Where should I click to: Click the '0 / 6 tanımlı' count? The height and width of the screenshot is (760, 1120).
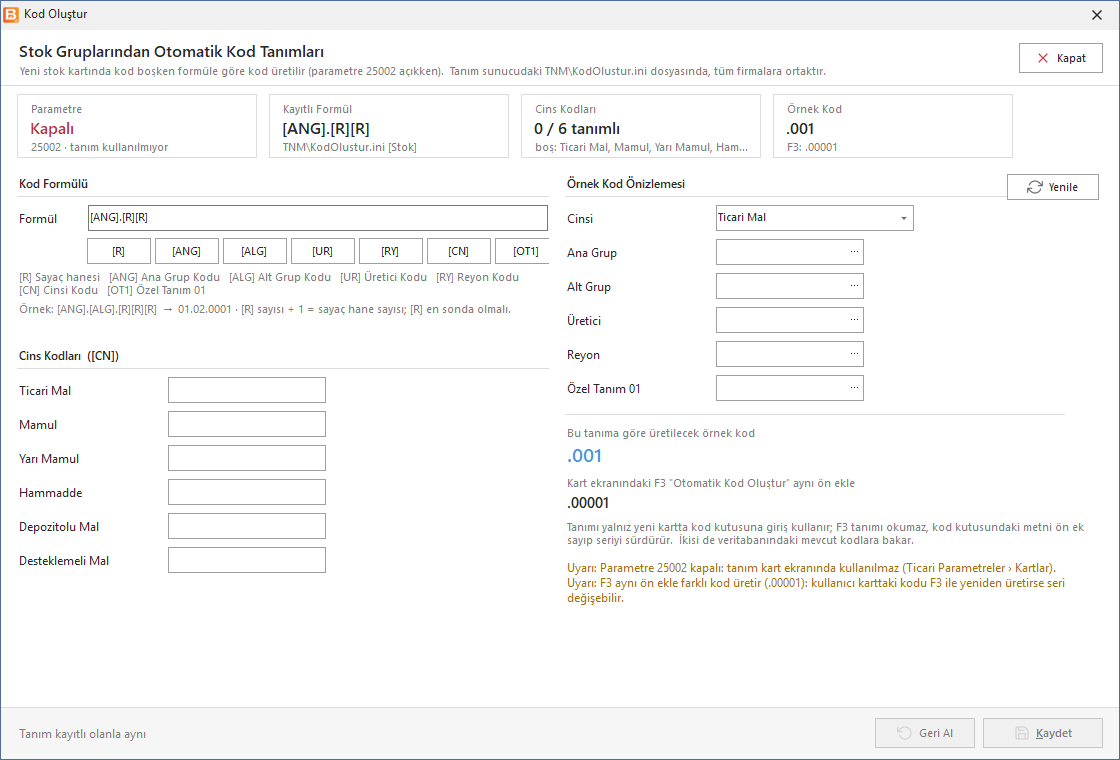tap(577, 129)
